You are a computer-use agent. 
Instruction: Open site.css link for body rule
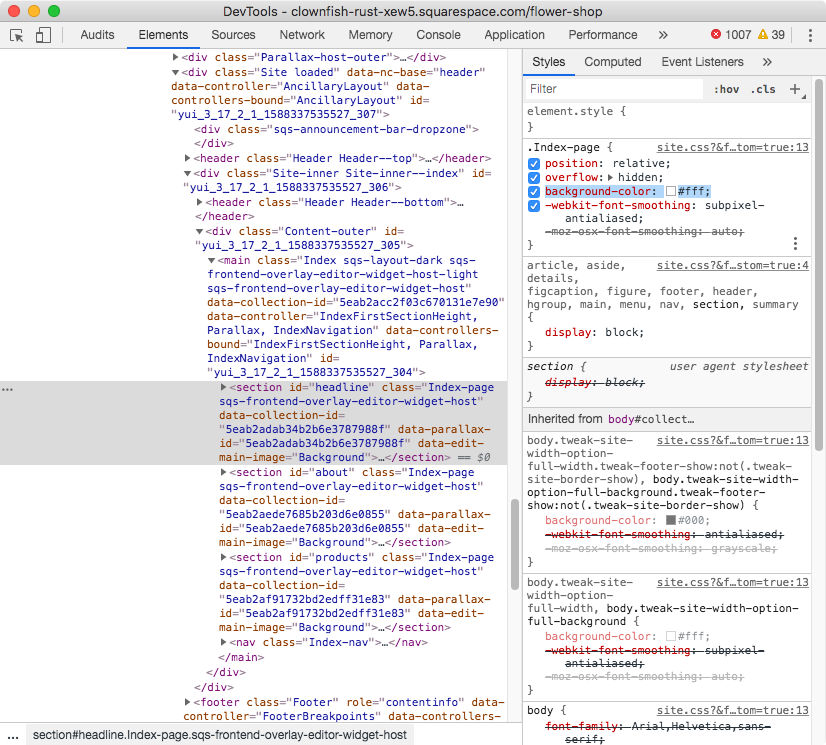(732, 710)
